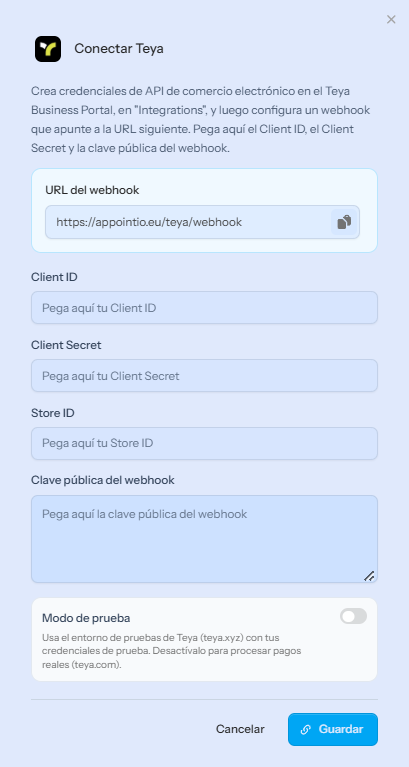Click the Client Secret label
Screen dimensions: 409x767
tap(66, 345)
